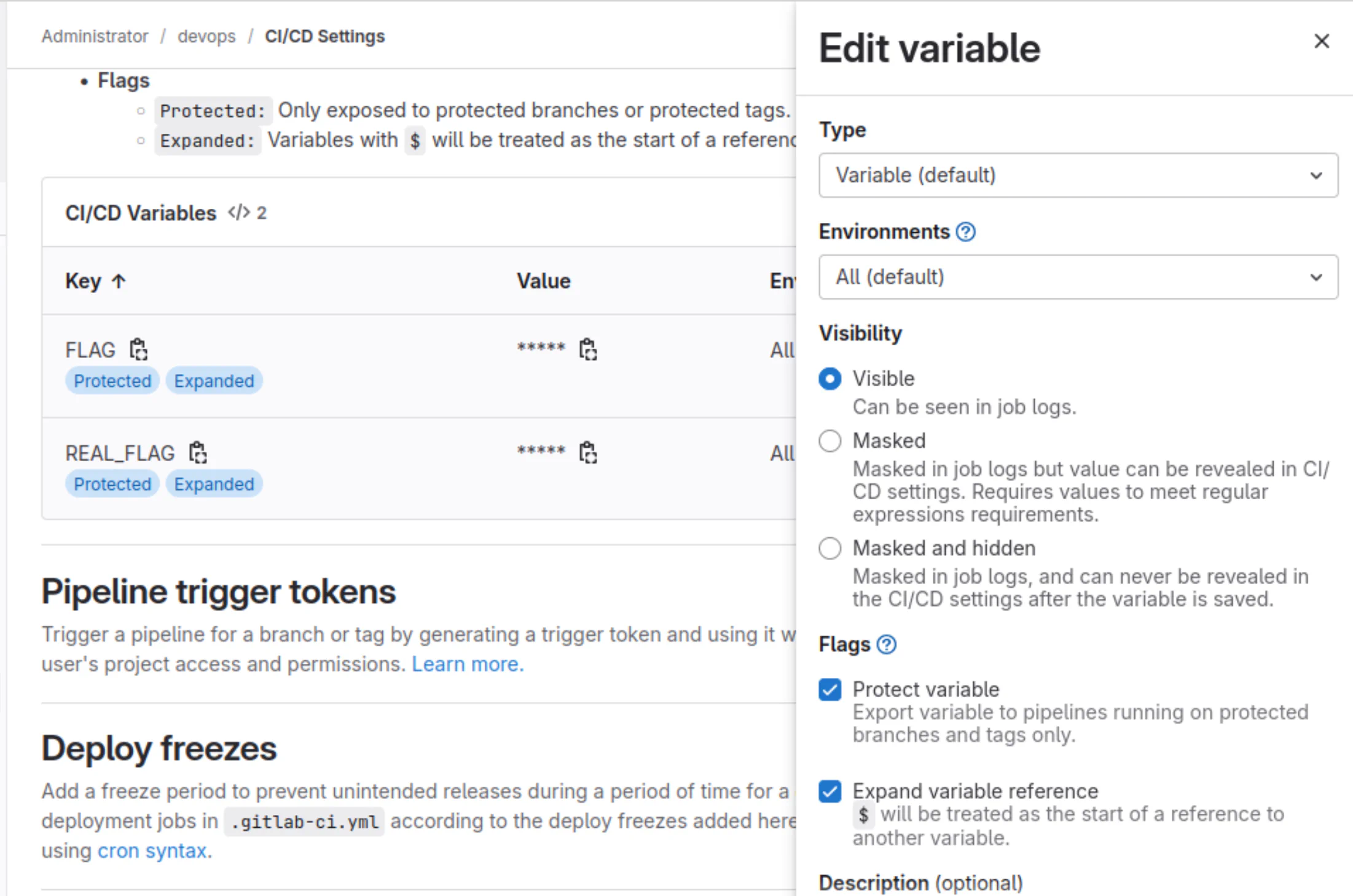Close the Edit variable drawer
The width and height of the screenshot is (1353, 896).
[1322, 41]
